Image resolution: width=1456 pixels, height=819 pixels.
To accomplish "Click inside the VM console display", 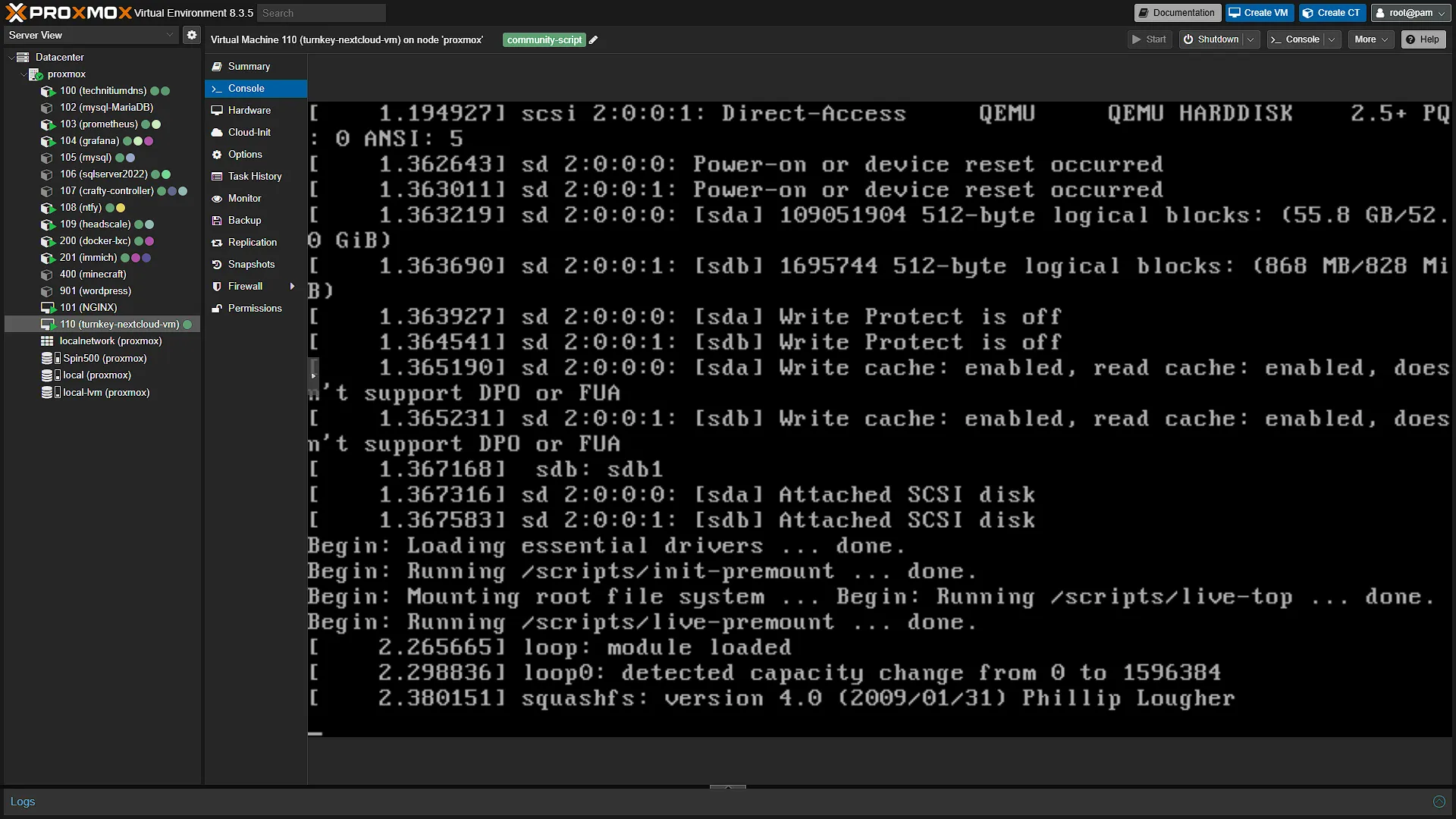I will click(880, 419).
